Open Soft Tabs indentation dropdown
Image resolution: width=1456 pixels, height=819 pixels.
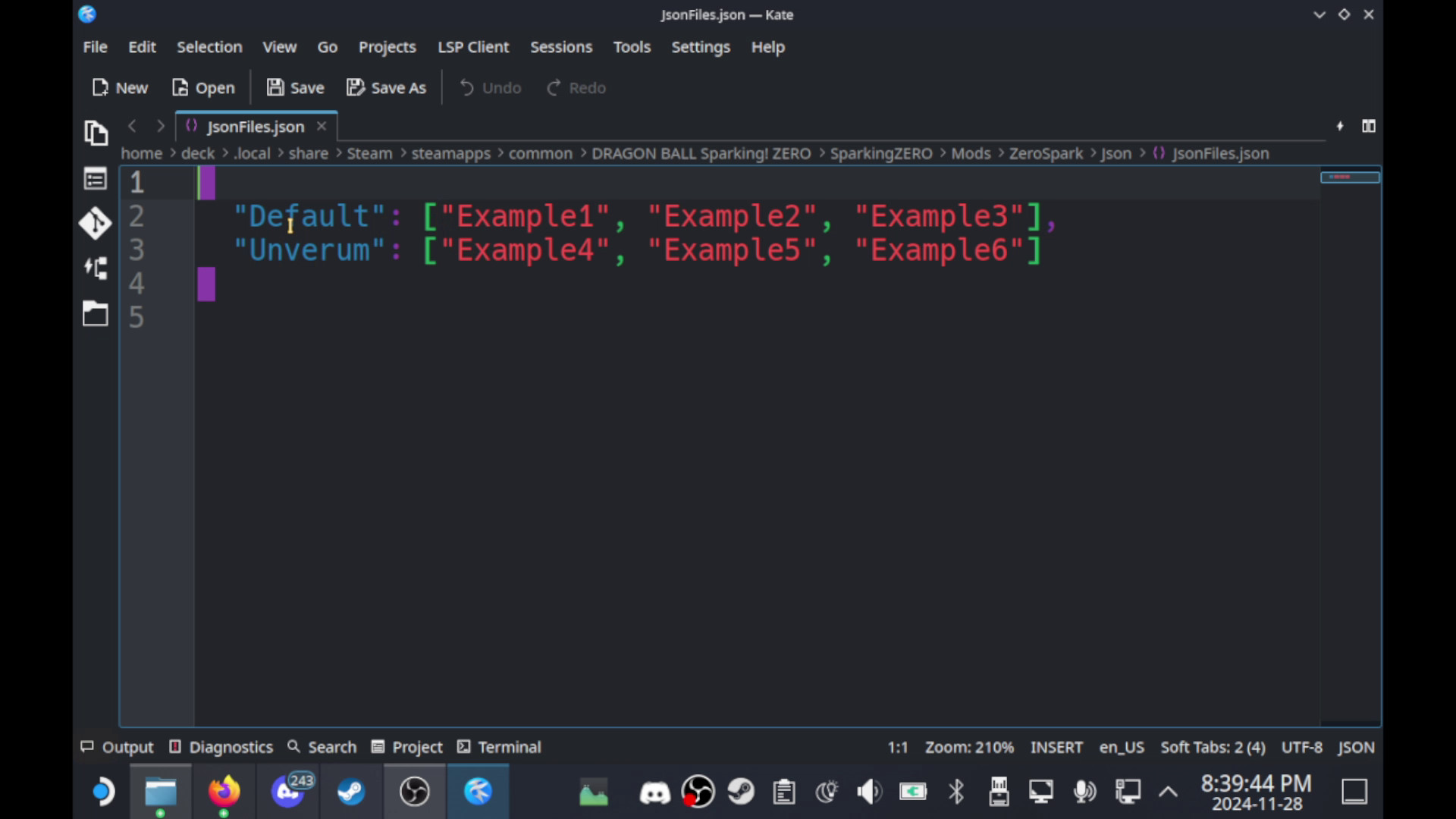(1212, 747)
